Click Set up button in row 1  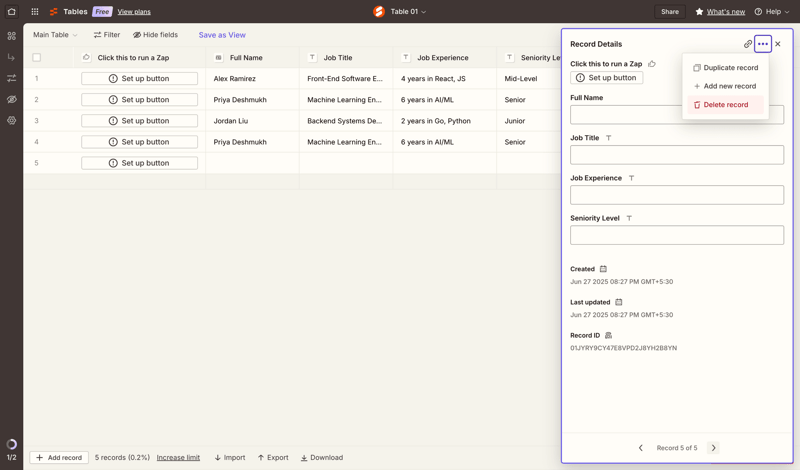tap(139, 79)
